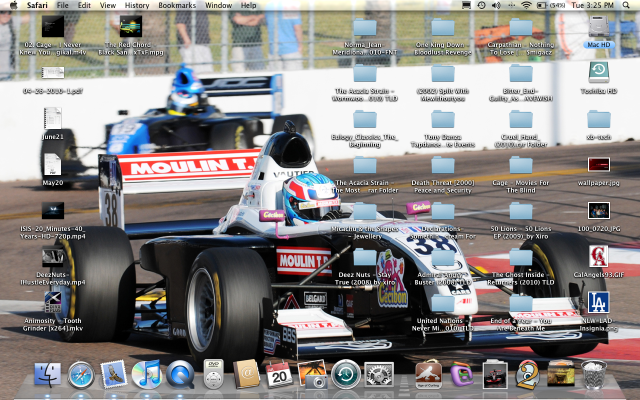Viewport: 640px width, 400px height.
Task: Open Time Machine menu bar icon
Action: (482, 5)
